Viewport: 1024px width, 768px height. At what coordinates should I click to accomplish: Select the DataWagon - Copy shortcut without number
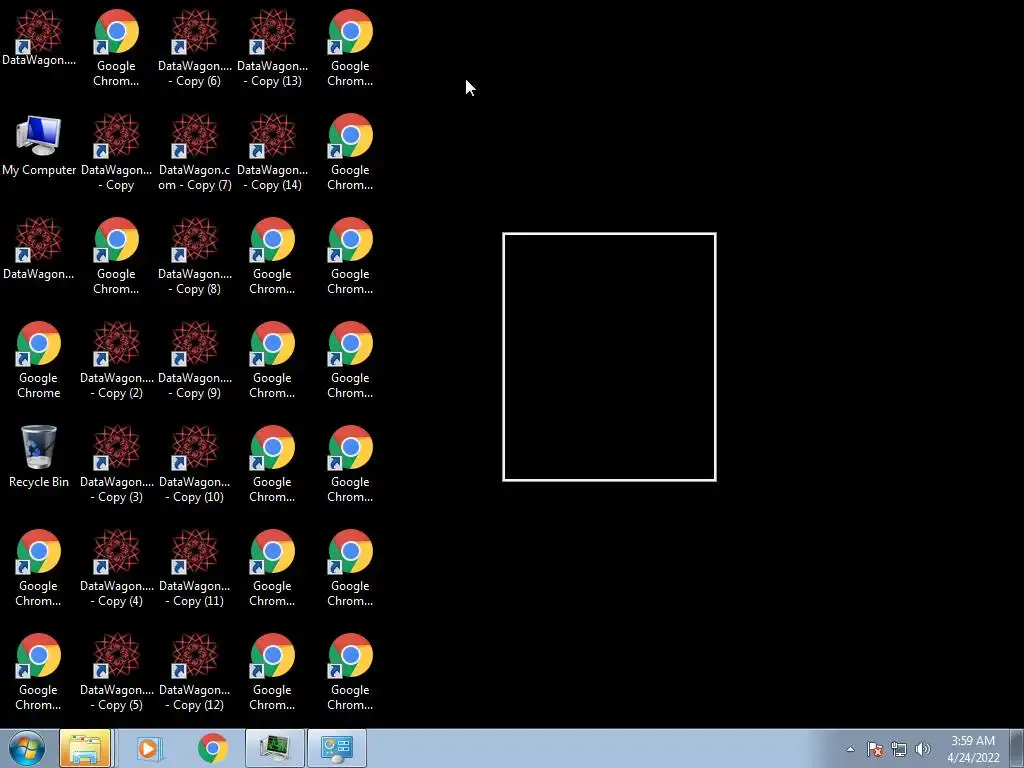[x=116, y=152]
